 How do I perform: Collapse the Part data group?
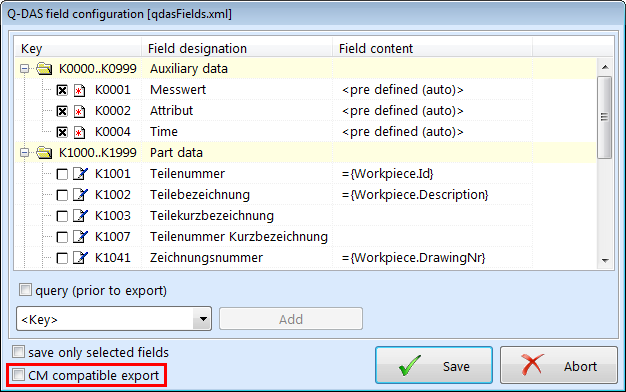tap(24, 152)
